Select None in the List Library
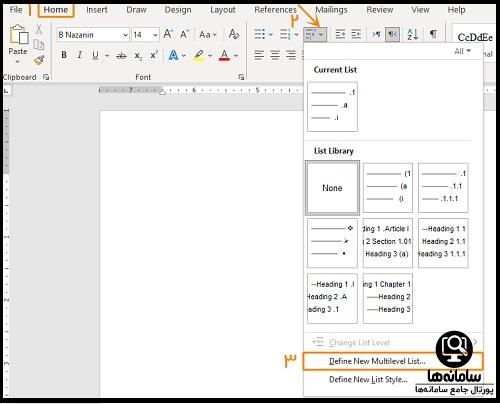This screenshot has width=500, height=404. pyautogui.click(x=332, y=188)
